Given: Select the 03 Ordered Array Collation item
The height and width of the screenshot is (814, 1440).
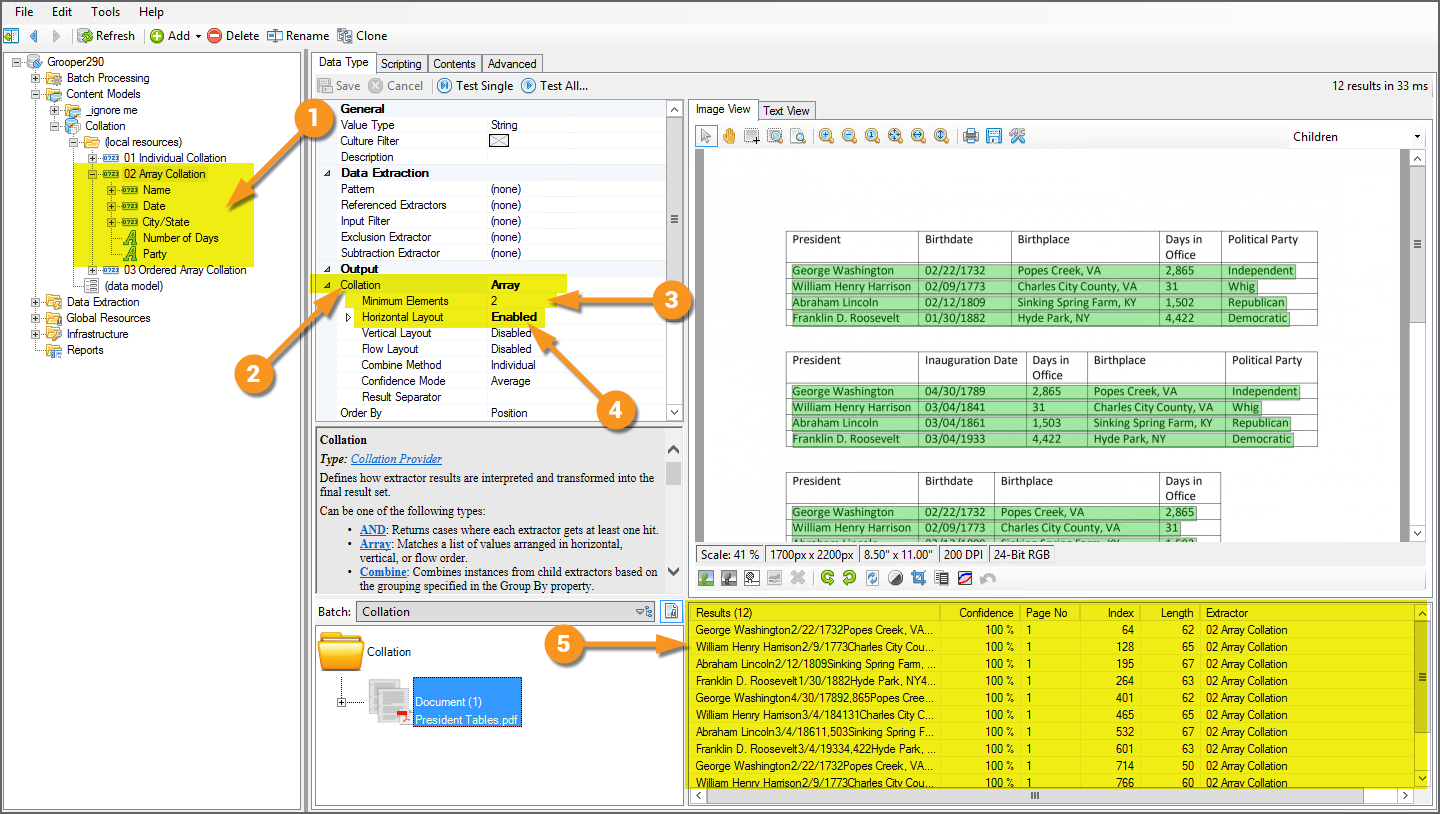Looking at the screenshot, I should pos(185,270).
